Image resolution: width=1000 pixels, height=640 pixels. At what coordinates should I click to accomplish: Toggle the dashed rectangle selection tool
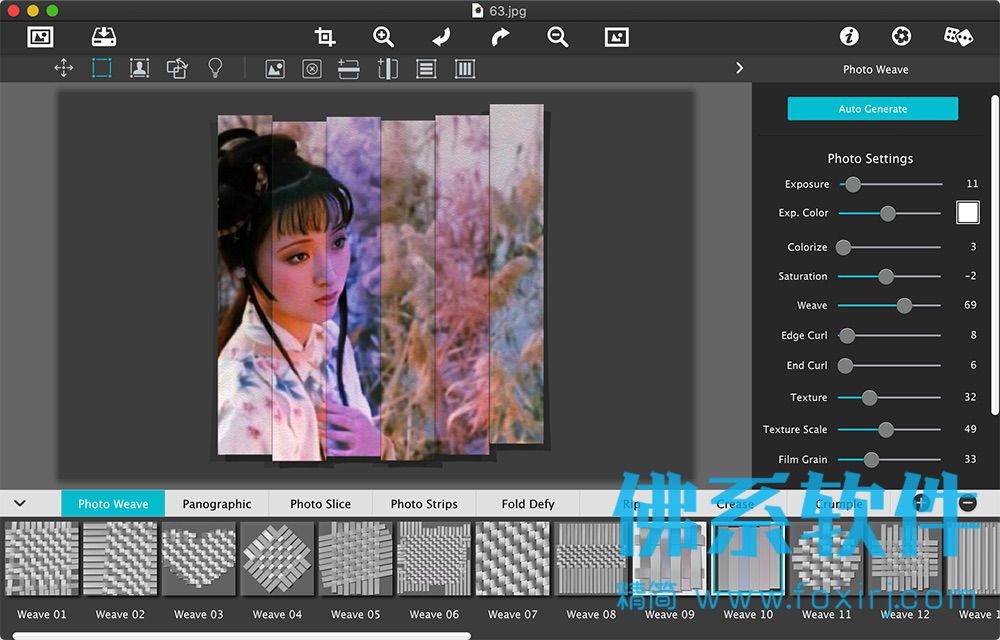coord(101,68)
